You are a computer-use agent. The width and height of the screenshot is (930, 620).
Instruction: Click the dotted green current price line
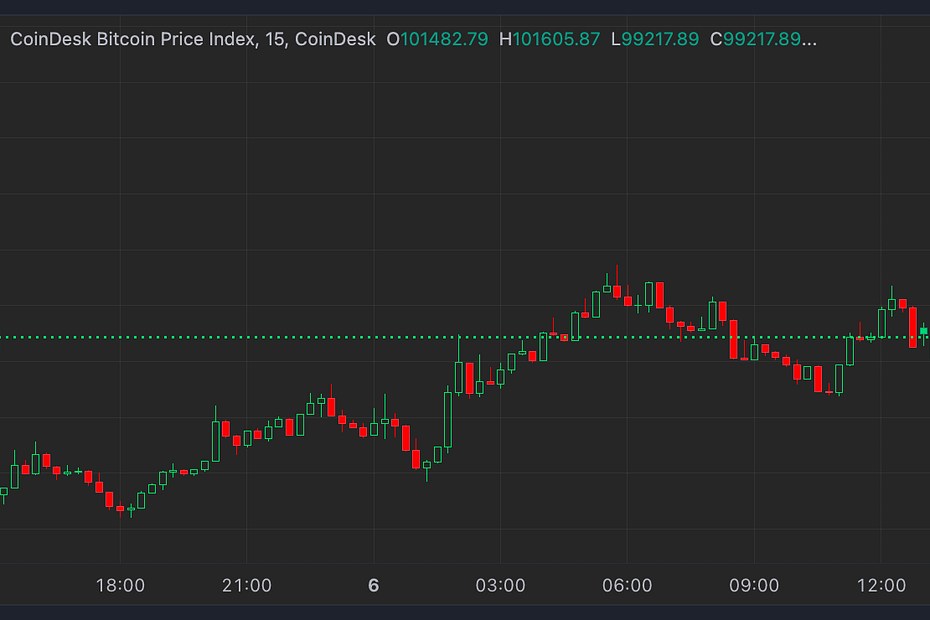coord(465,337)
